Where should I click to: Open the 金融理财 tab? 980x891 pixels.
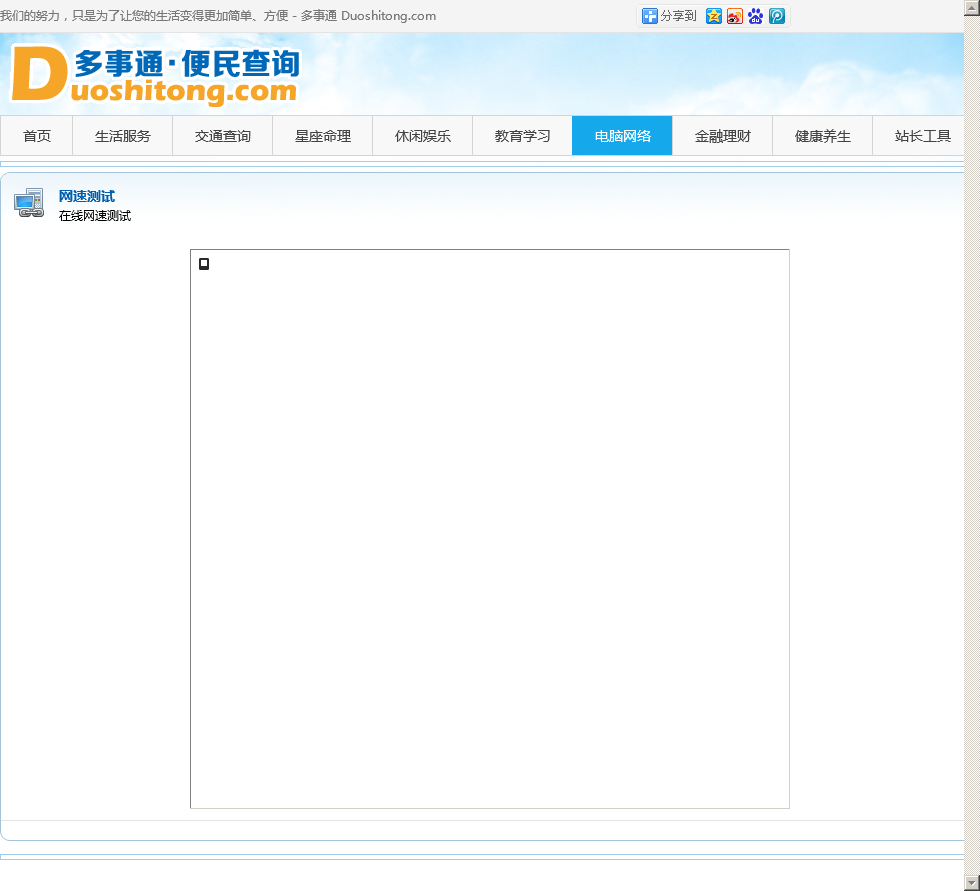coord(722,136)
